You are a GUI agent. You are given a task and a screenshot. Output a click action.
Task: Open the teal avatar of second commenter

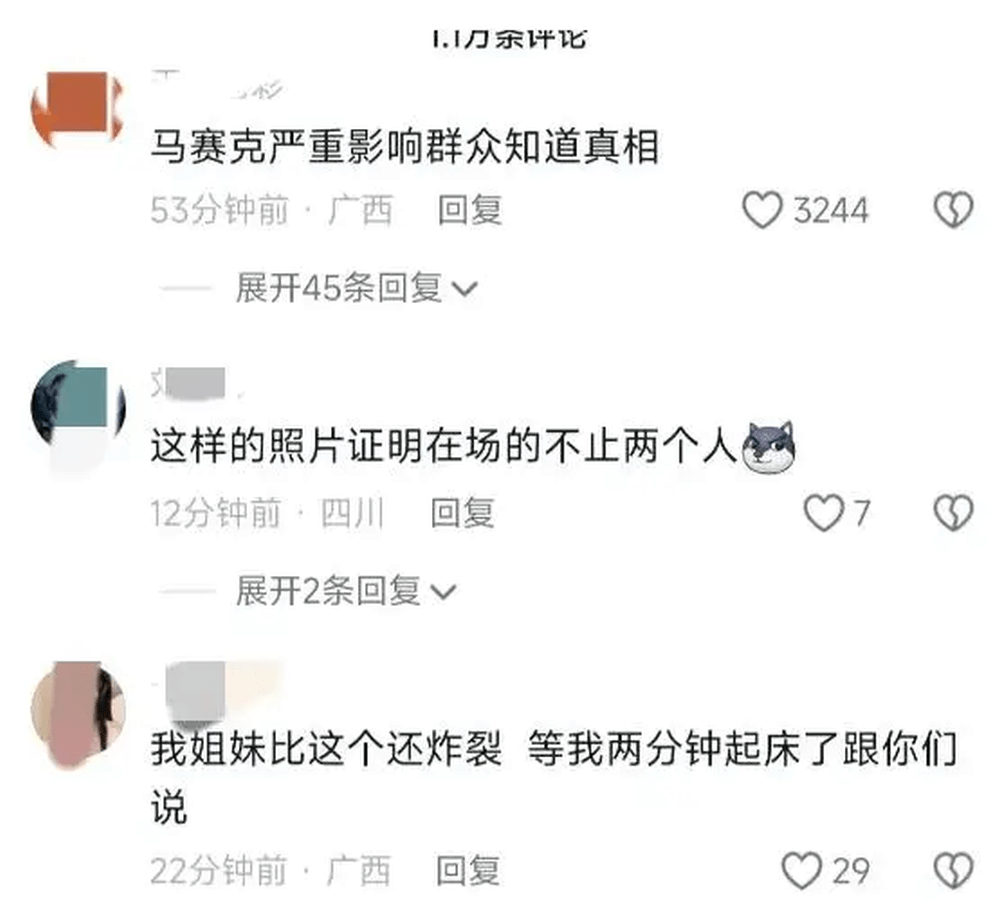[78, 408]
